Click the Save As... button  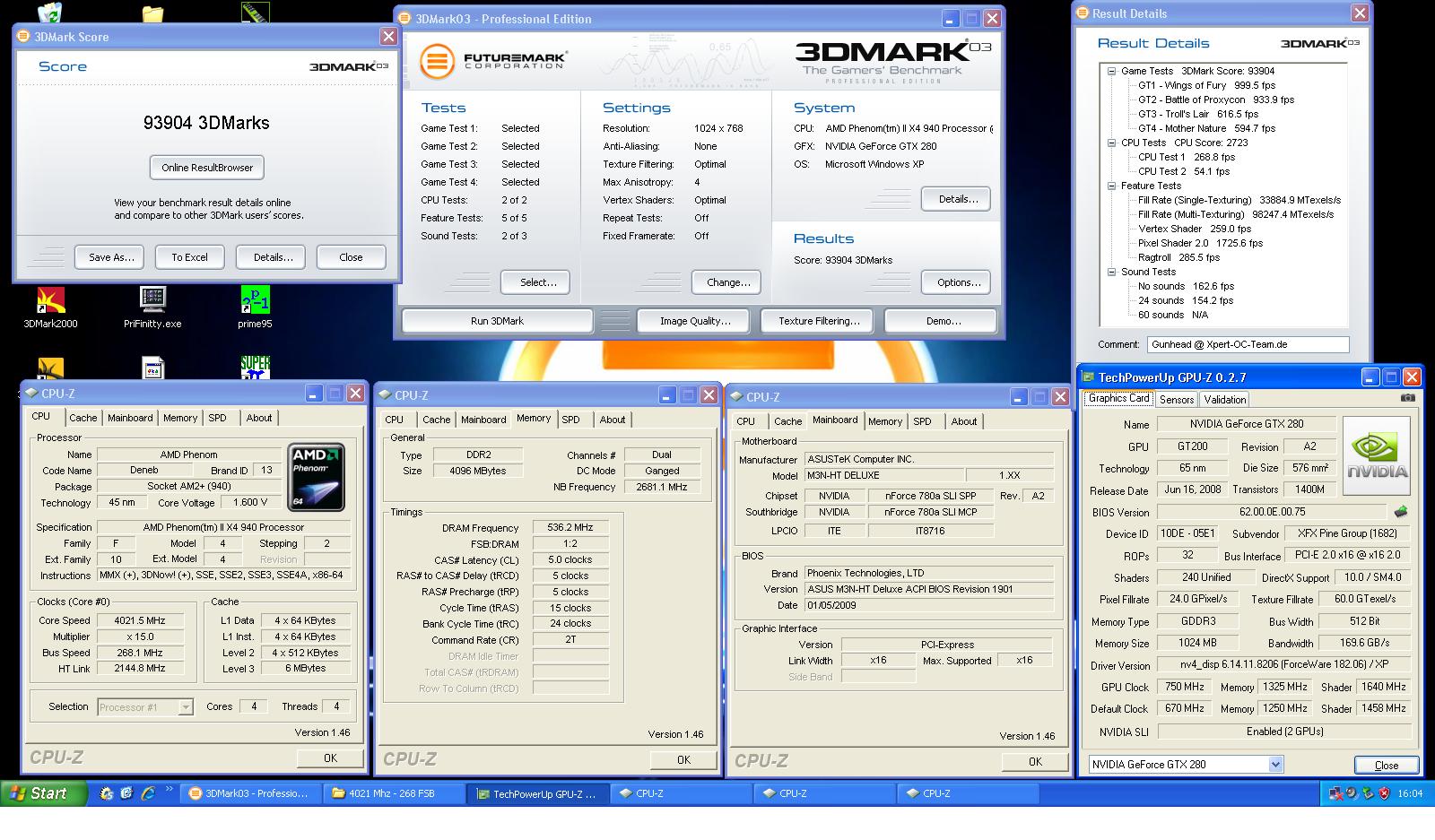pos(111,257)
